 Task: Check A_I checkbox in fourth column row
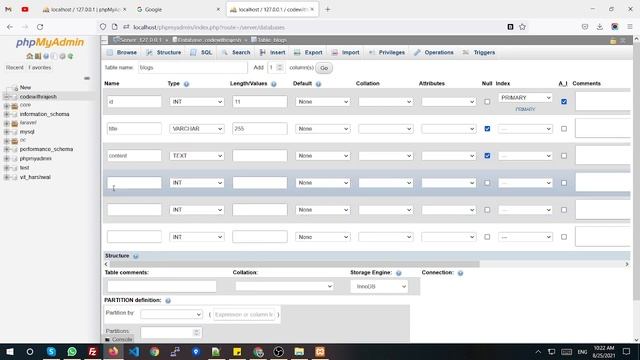pyautogui.click(x=564, y=183)
